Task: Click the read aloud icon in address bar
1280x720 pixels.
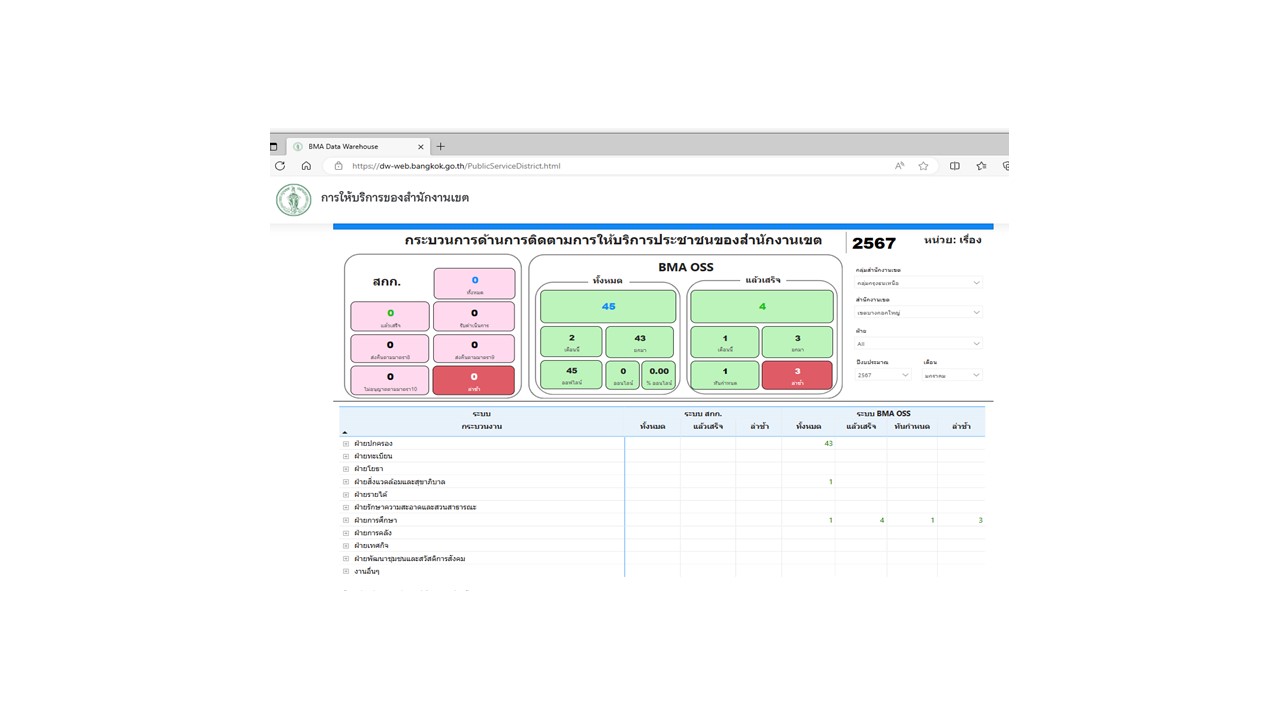Action: (x=899, y=166)
